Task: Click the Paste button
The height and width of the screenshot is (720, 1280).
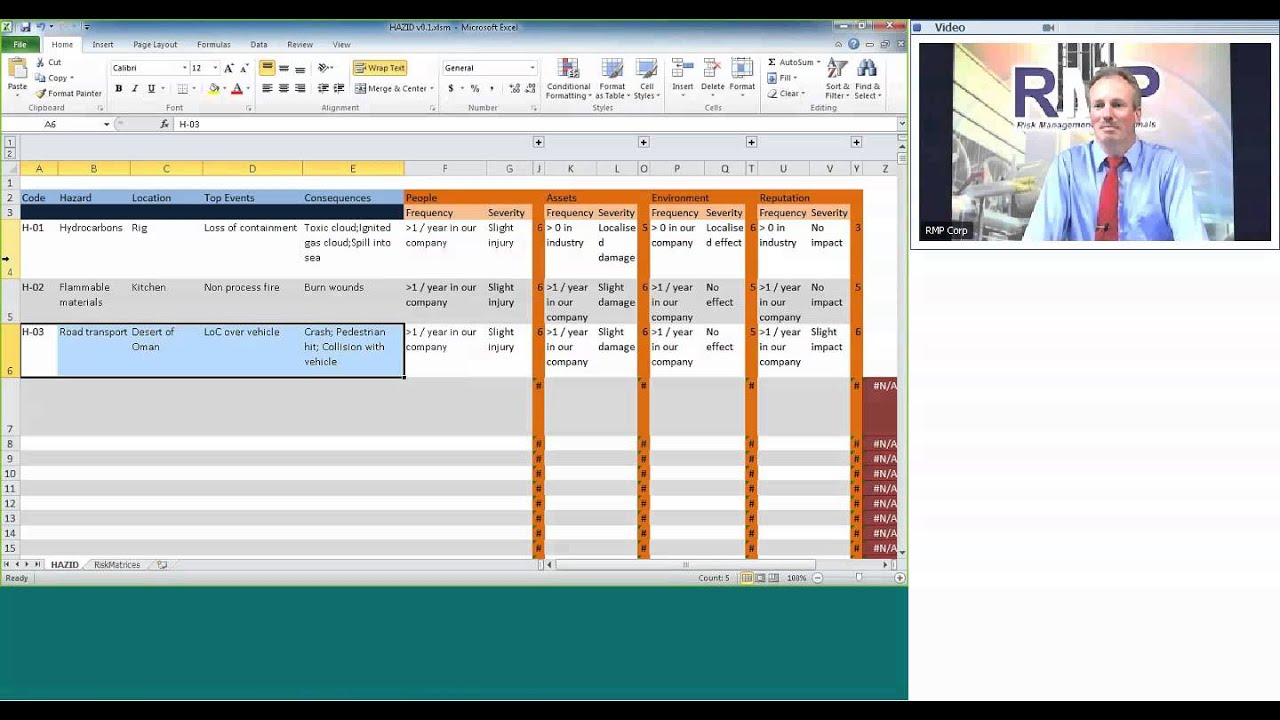Action: [x=17, y=76]
